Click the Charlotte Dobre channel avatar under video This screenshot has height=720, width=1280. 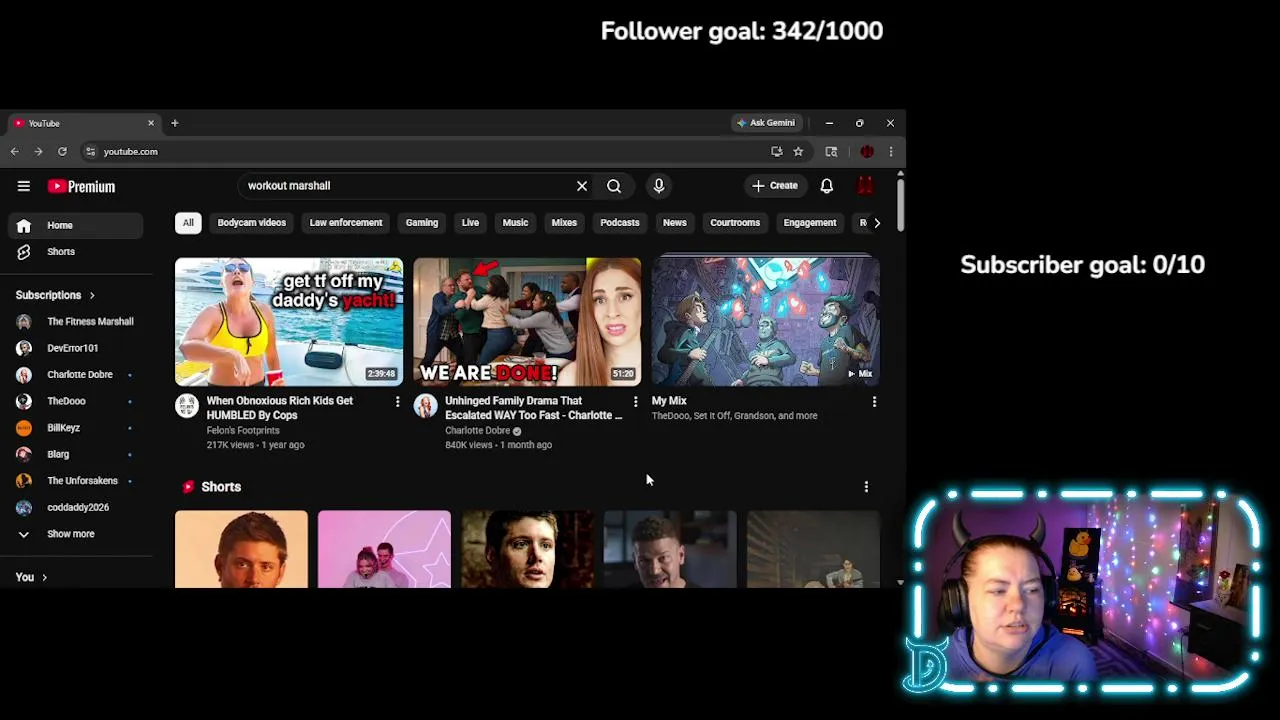click(x=426, y=406)
